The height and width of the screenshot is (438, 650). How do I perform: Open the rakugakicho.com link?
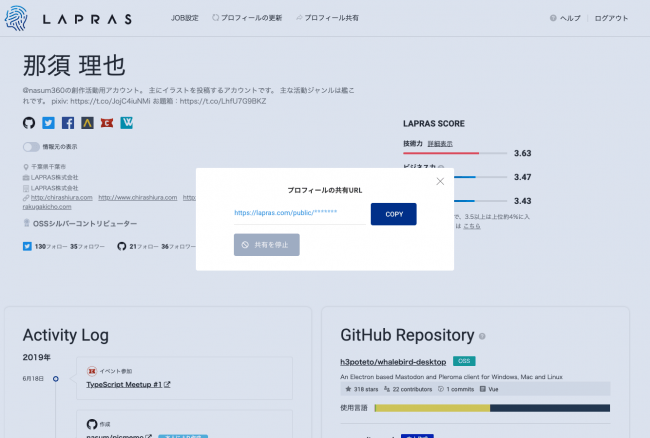pos(47,206)
